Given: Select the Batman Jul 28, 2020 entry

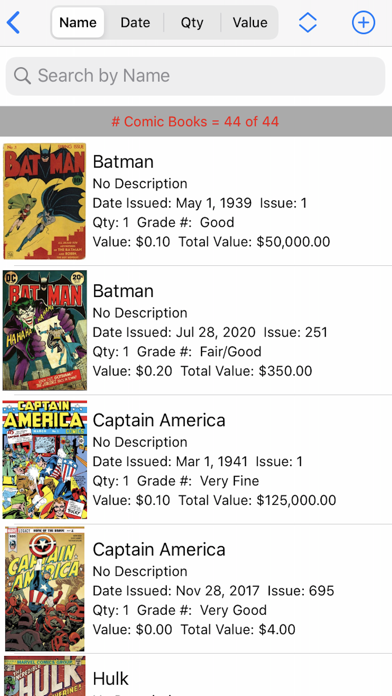Looking at the screenshot, I should pos(196,330).
